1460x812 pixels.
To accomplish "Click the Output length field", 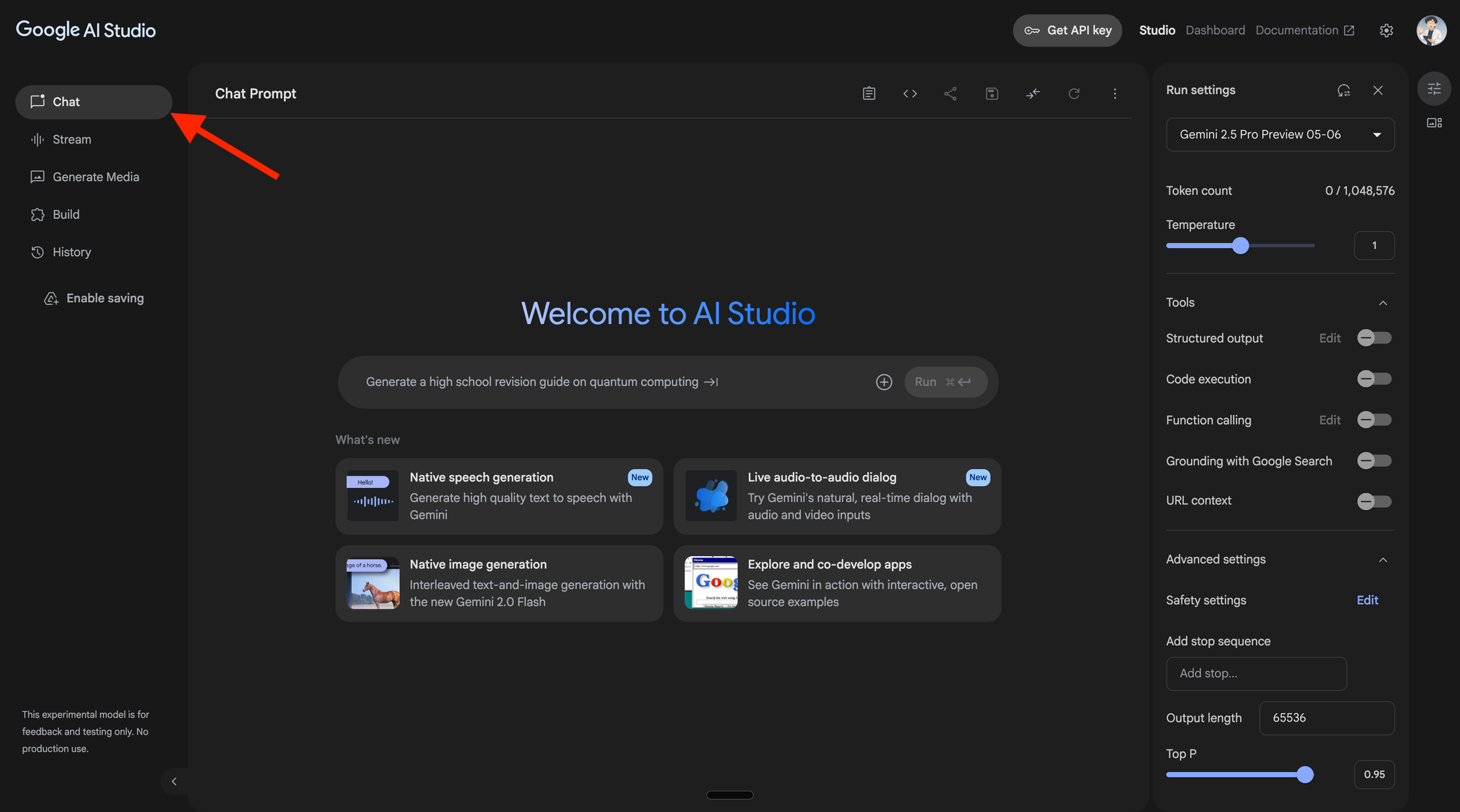I will click(1326, 718).
